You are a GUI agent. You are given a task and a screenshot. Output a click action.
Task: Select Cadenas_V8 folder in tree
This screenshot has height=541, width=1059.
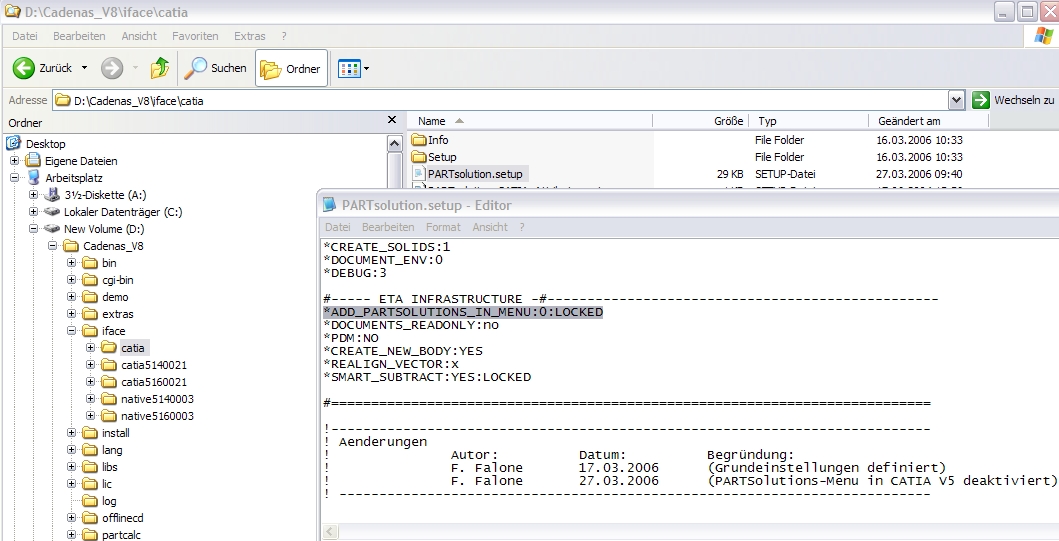point(113,246)
